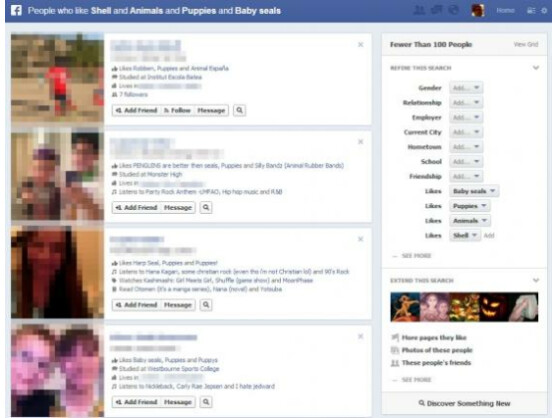Click Discover Something New
Image resolution: width=557 pixels, height=418 pixels.
(464, 404)
